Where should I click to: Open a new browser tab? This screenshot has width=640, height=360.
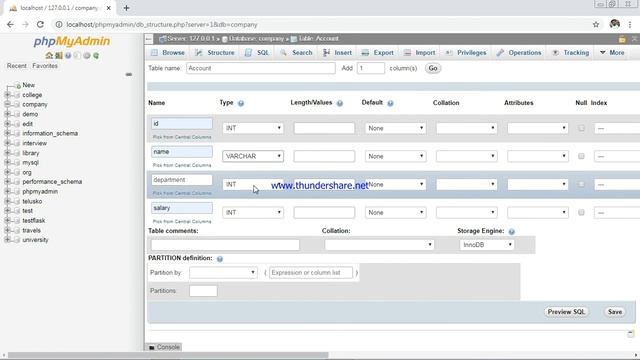click(x=126, y=8)
